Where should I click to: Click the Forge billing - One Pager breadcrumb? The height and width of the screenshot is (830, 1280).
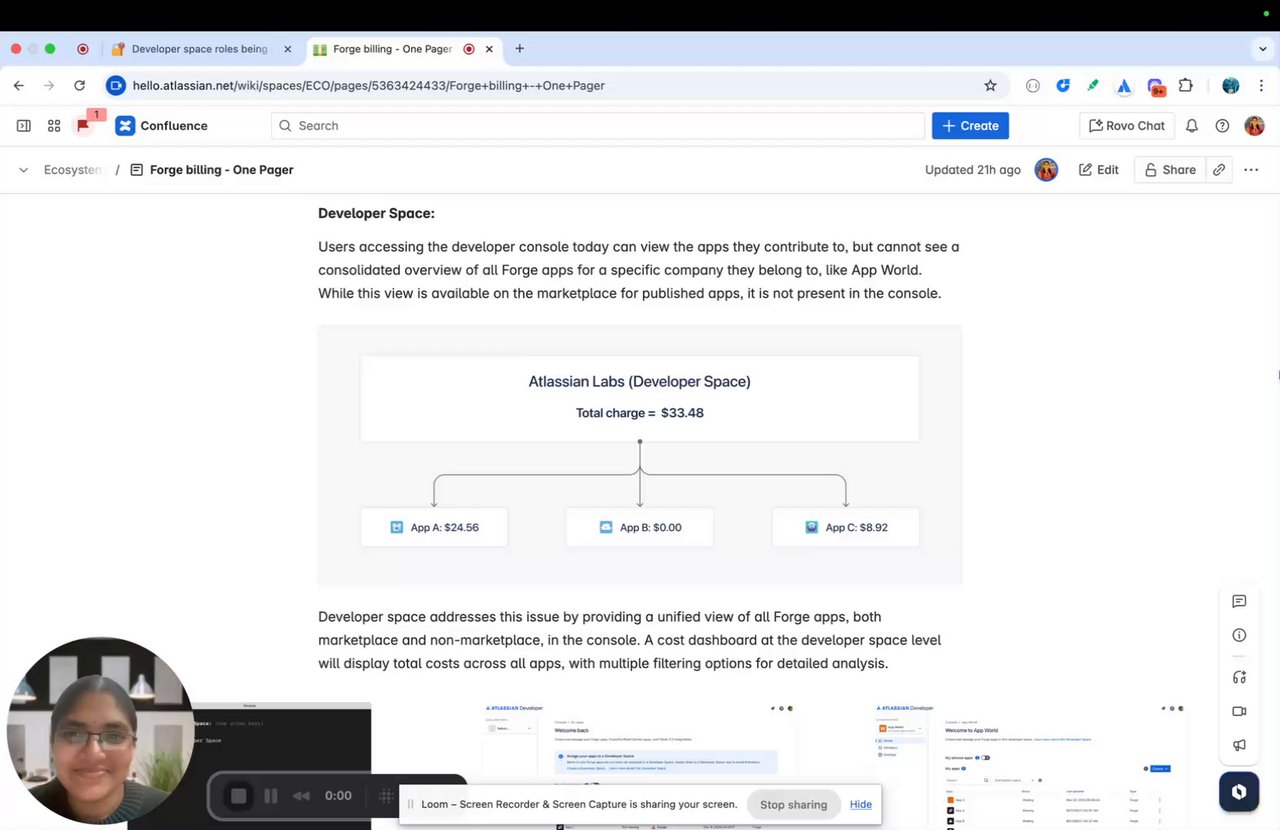pyautogui.click(x=221, y=170)
